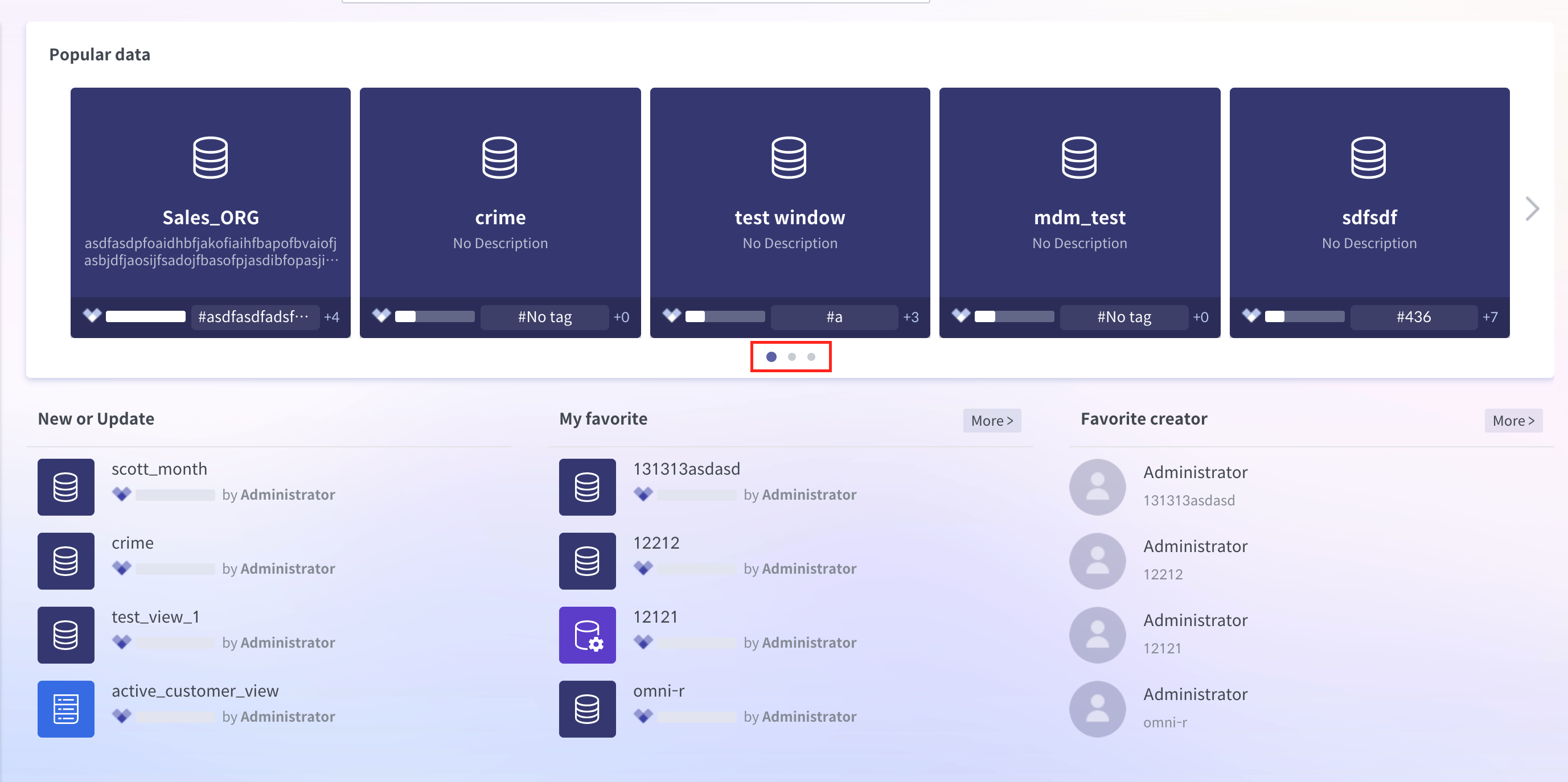Select the third carousel page dot
Screen dimensions: 1568x782
[811, 357]
